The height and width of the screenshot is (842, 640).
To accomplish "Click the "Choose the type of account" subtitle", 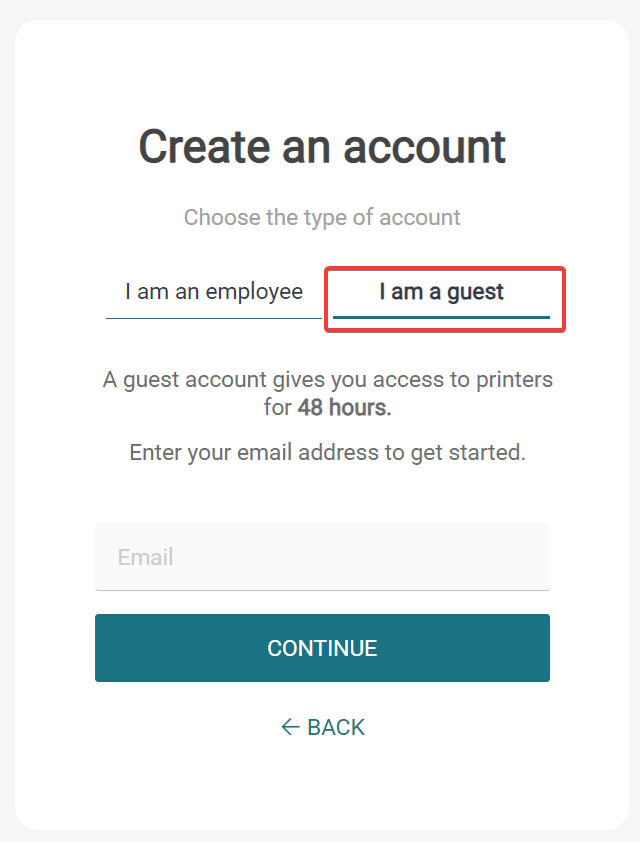I will coord(322,217).
